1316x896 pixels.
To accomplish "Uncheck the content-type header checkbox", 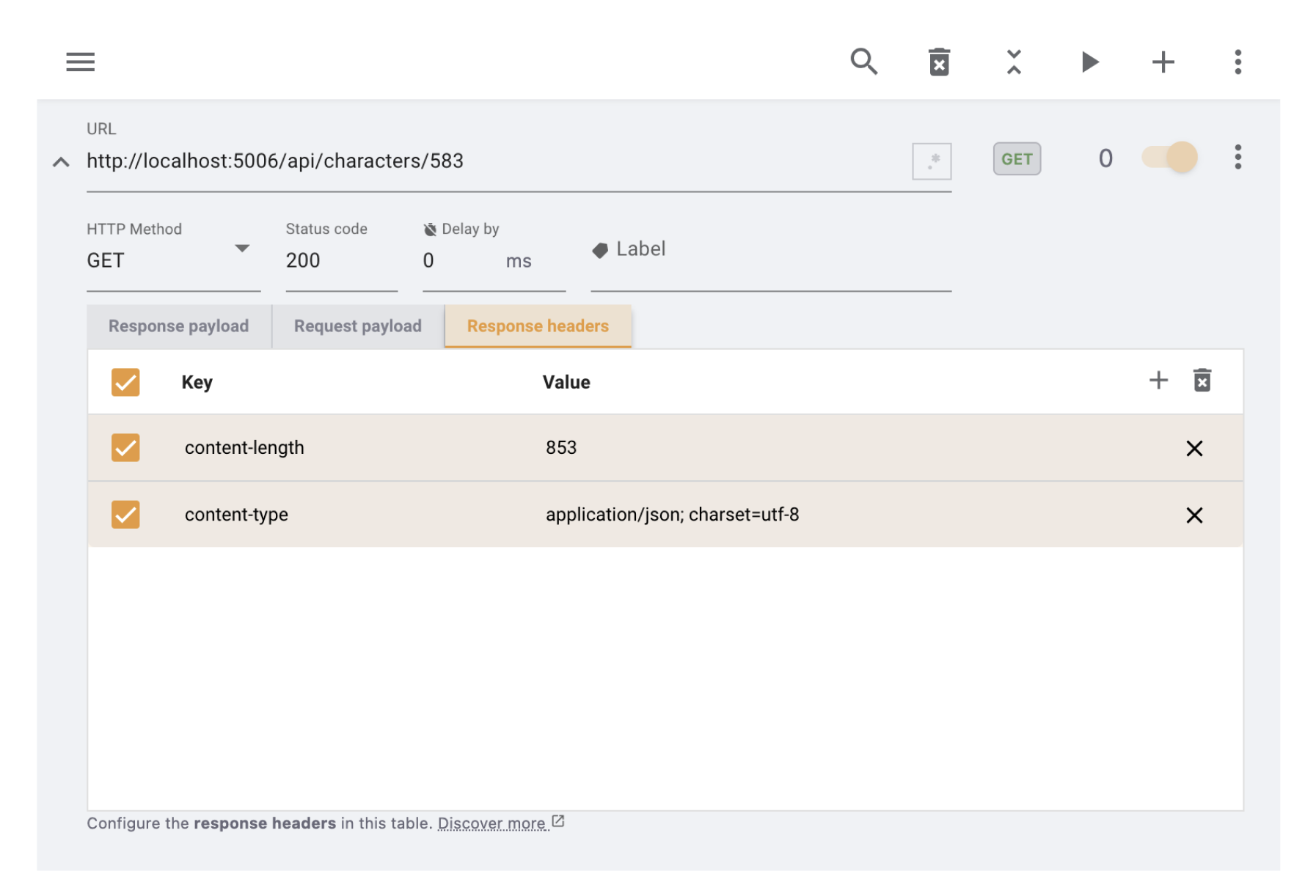I will [x=125, y=515].
